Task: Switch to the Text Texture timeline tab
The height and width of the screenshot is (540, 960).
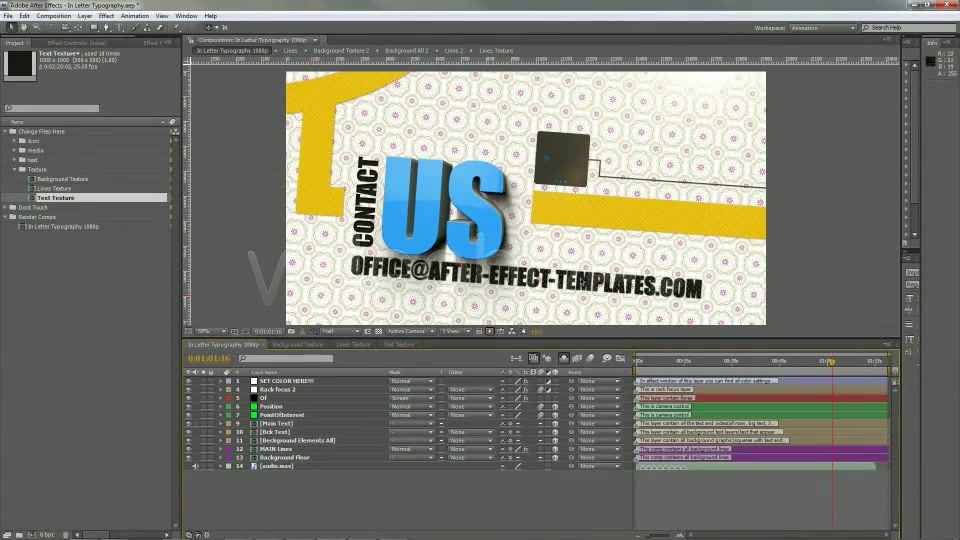Action: pyautogui.click(x=399, y=345)
